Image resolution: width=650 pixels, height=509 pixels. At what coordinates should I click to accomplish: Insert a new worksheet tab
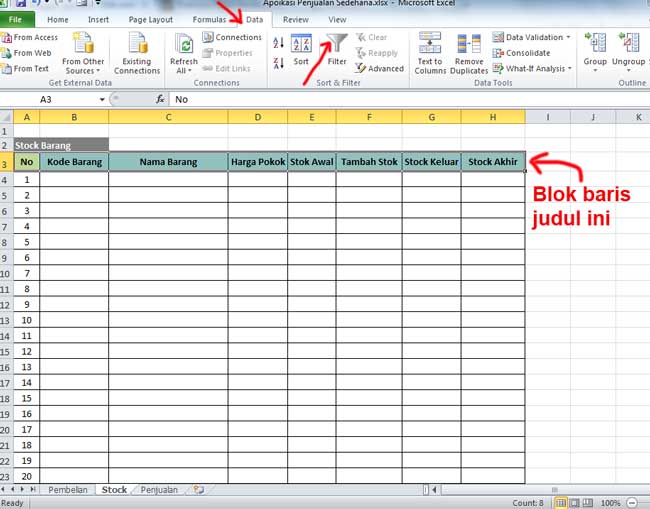[x=199, y=490]
